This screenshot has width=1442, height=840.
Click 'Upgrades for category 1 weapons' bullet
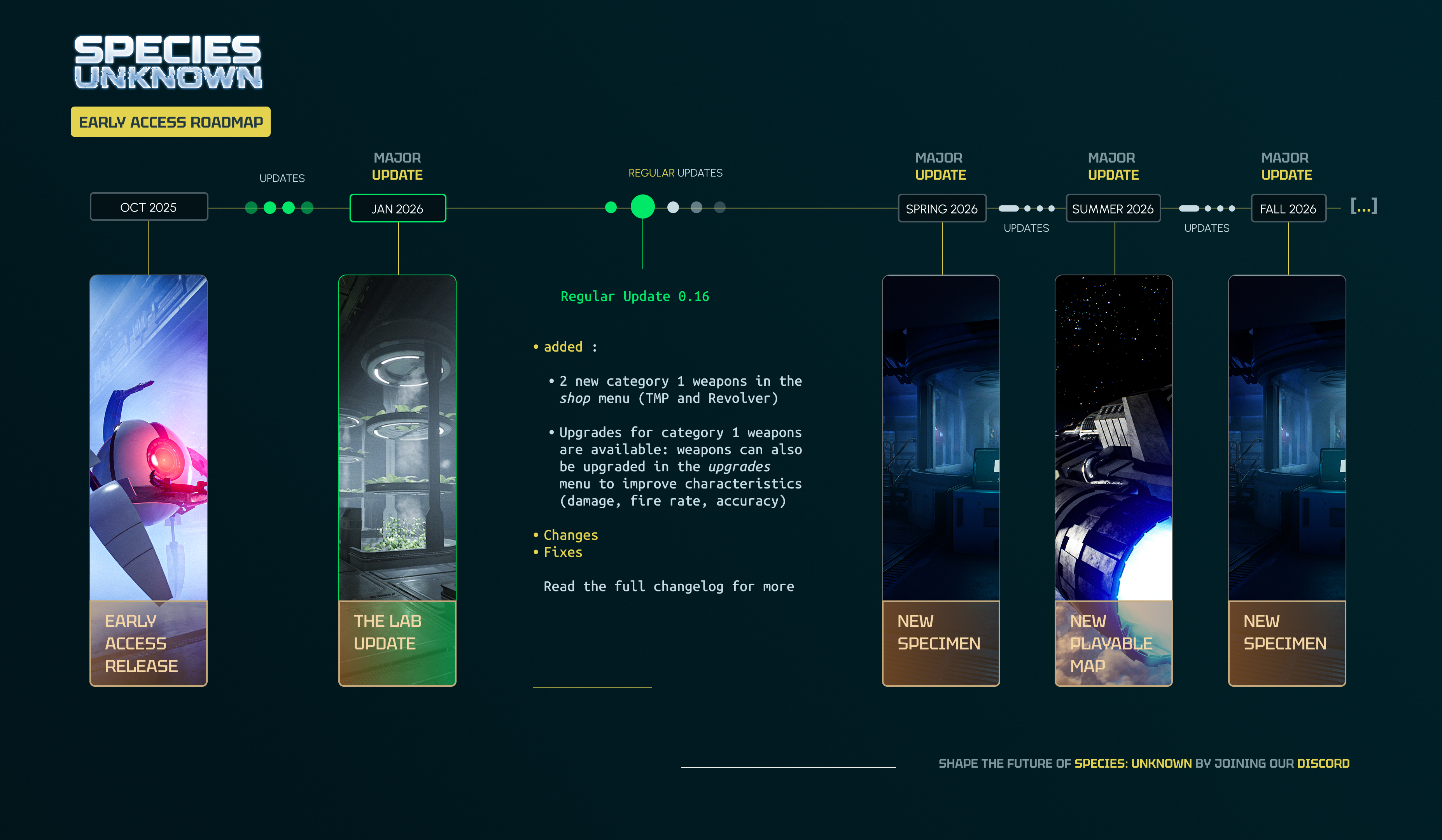point(676,466)
